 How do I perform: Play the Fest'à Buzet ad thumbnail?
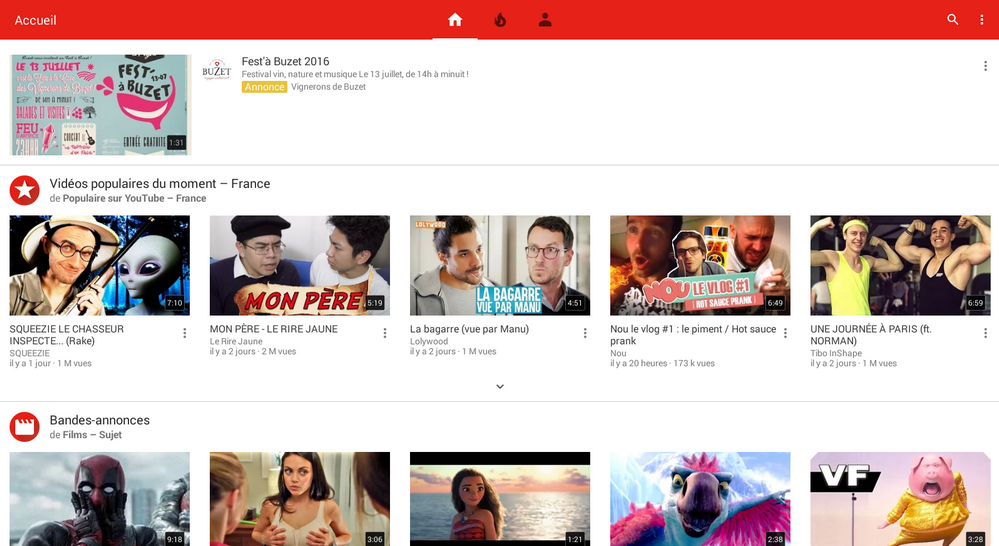click(x=101, y=104)
